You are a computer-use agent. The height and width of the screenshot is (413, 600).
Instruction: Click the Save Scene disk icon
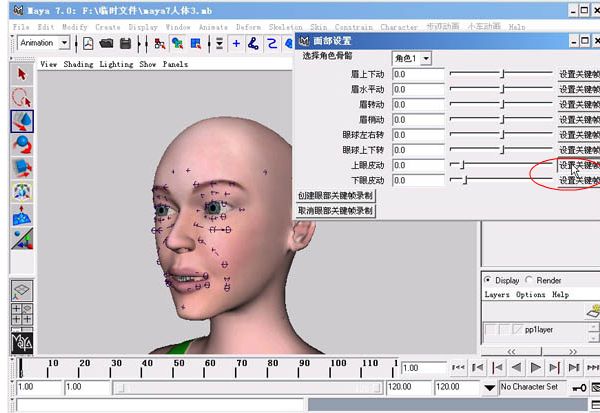tap(125, 43)
